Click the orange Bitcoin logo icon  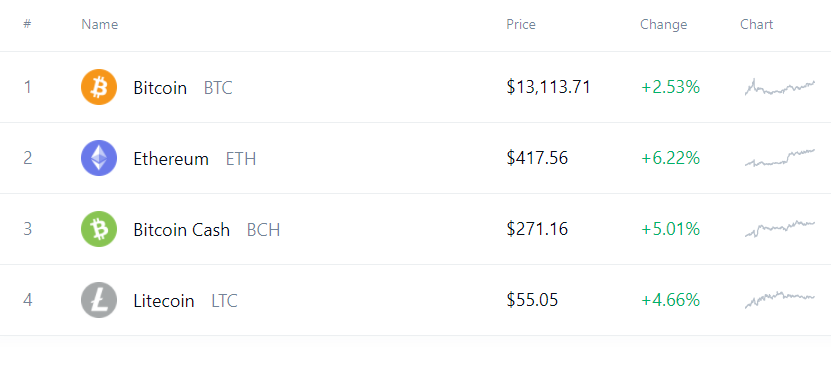coord(99,87)
